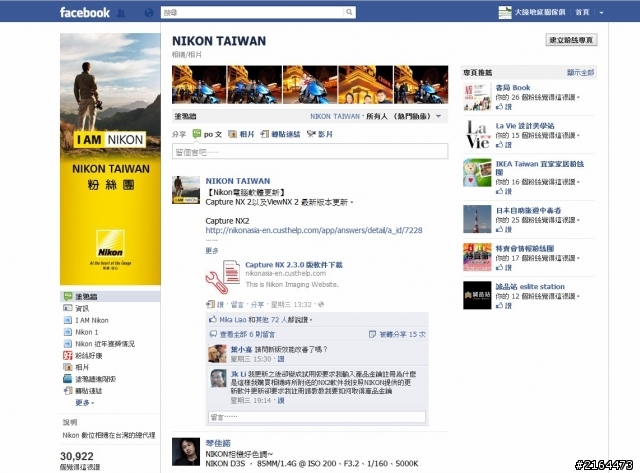Click the create page button

click(x=571, y=40)
